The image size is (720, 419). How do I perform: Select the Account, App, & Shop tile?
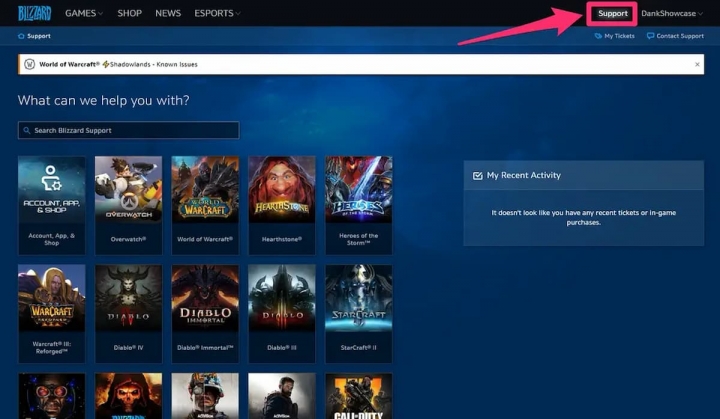[51, 205]
